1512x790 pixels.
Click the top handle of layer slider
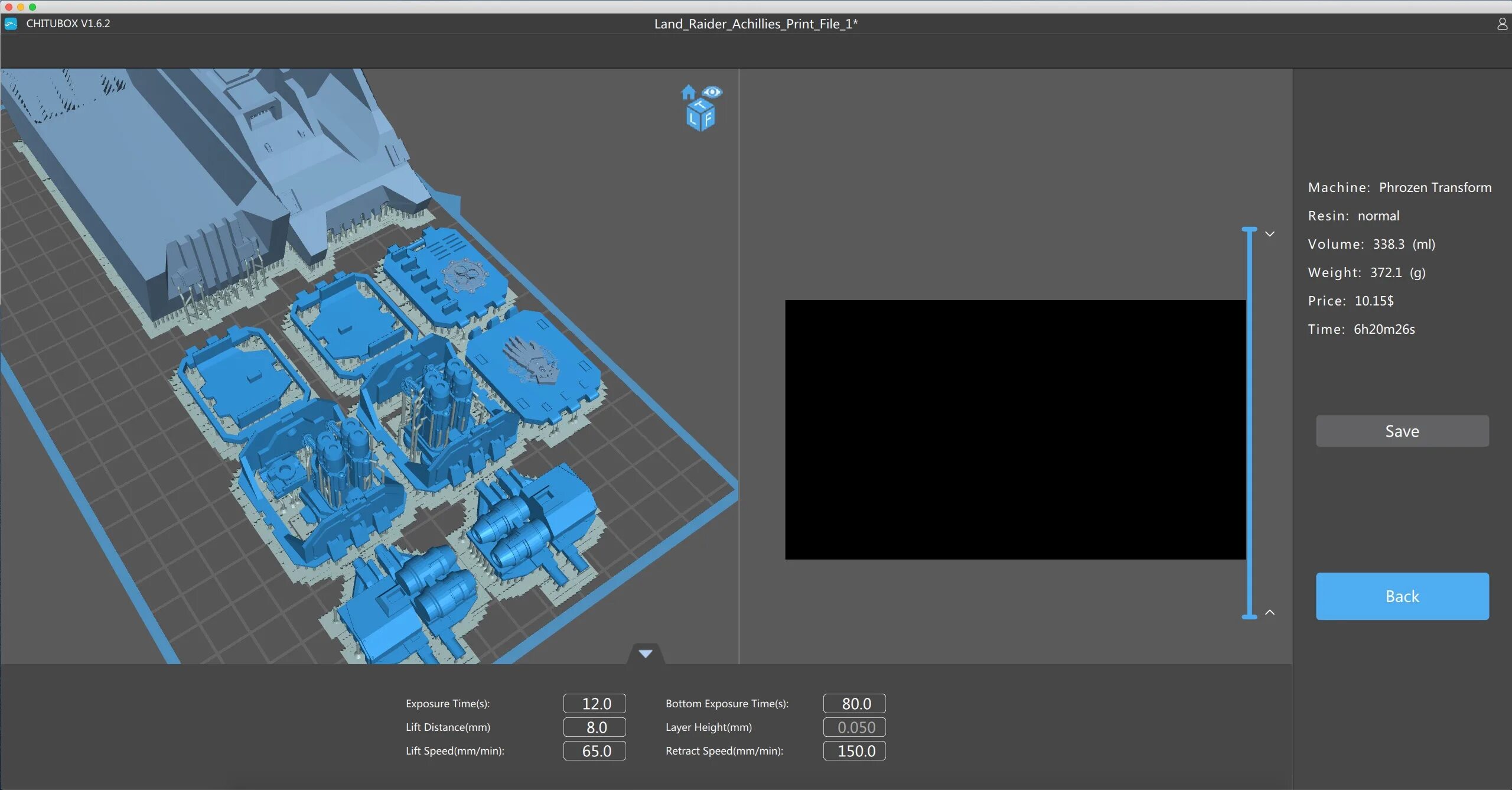pyautogui.click(x=1249, y=229)
